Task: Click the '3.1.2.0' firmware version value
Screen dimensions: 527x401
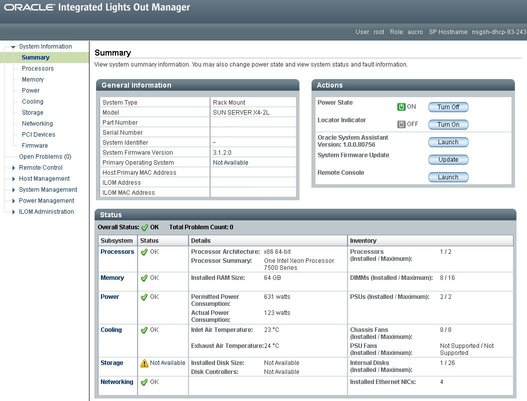Action: click(x=222, y=153)
